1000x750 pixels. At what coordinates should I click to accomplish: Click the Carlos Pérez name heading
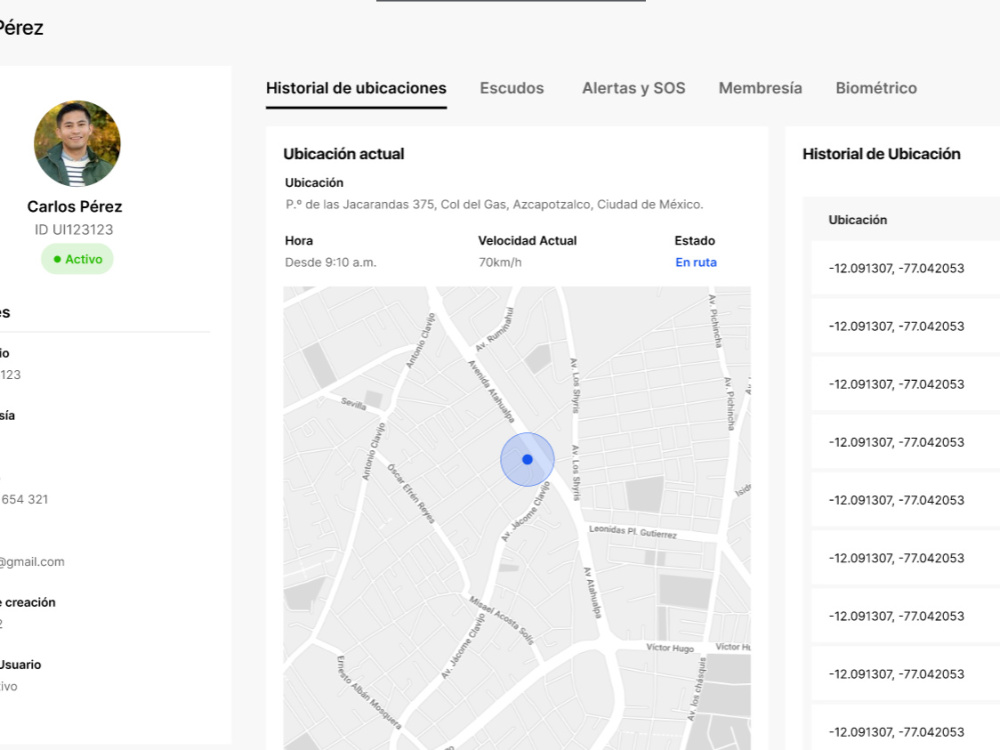pyautogui.click(x=74, y=207)
